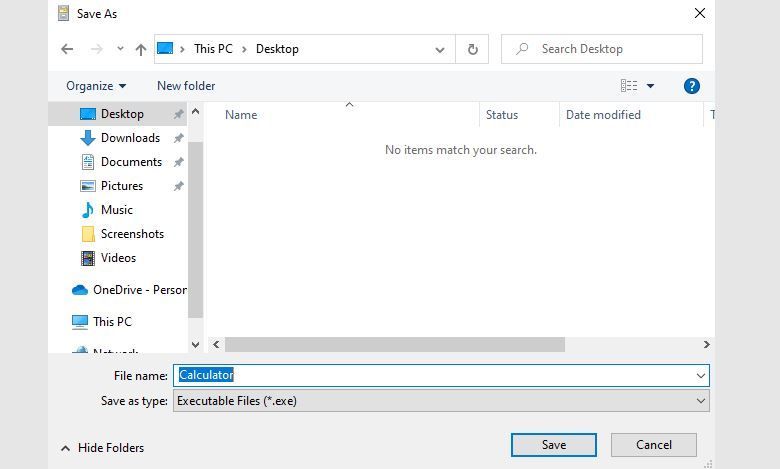
Task: Click the file list horizontal scrollbar thumb
Action: click(394, 344)
